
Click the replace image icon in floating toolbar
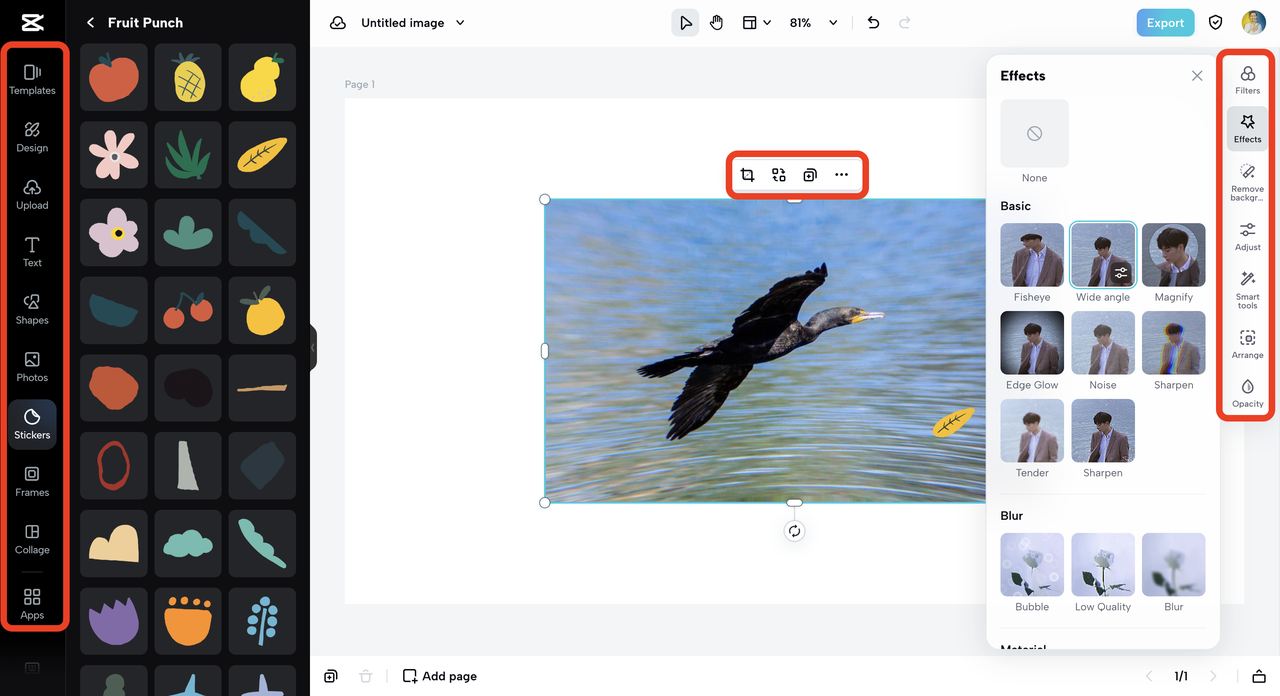click(779, 175)
